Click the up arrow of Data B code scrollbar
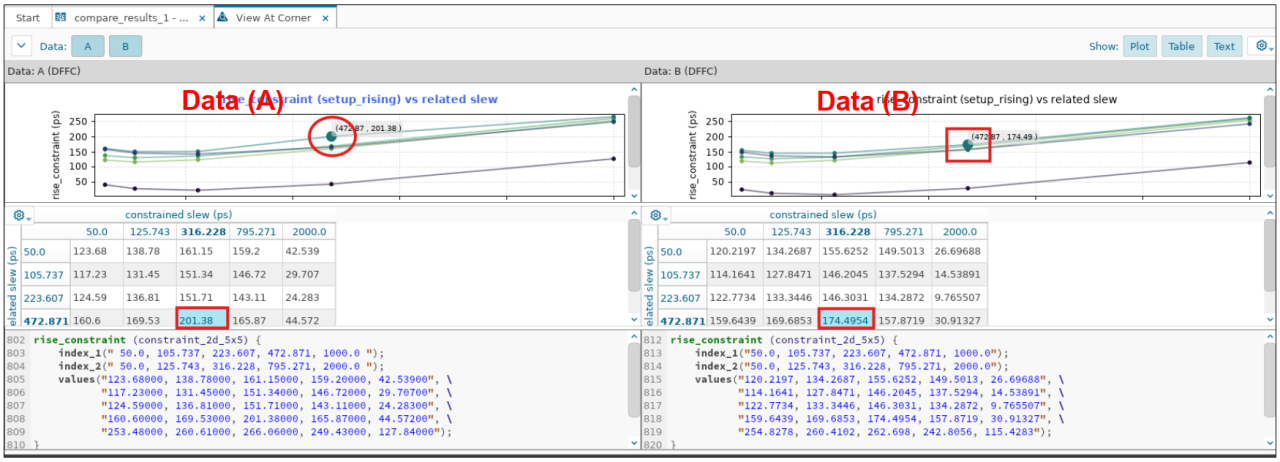1280x462 pixels. point(1271,338)
